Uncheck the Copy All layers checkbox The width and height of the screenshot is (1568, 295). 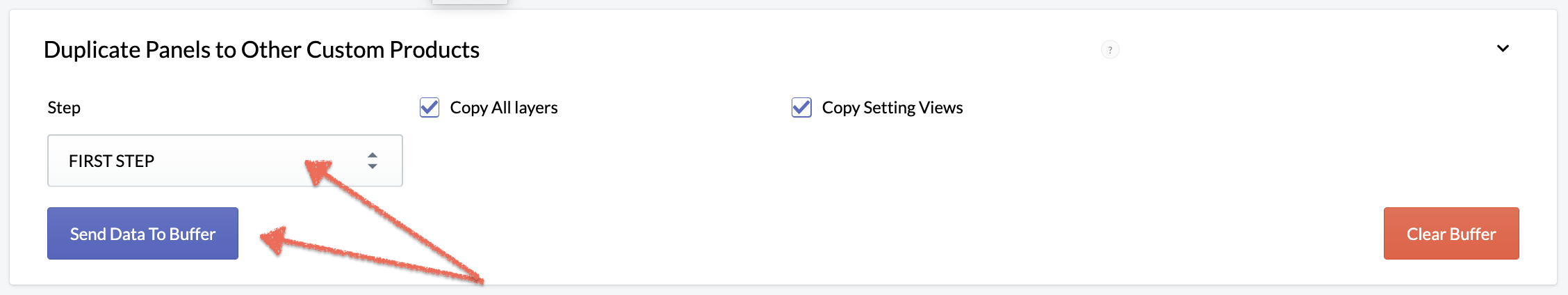(430, 108)
